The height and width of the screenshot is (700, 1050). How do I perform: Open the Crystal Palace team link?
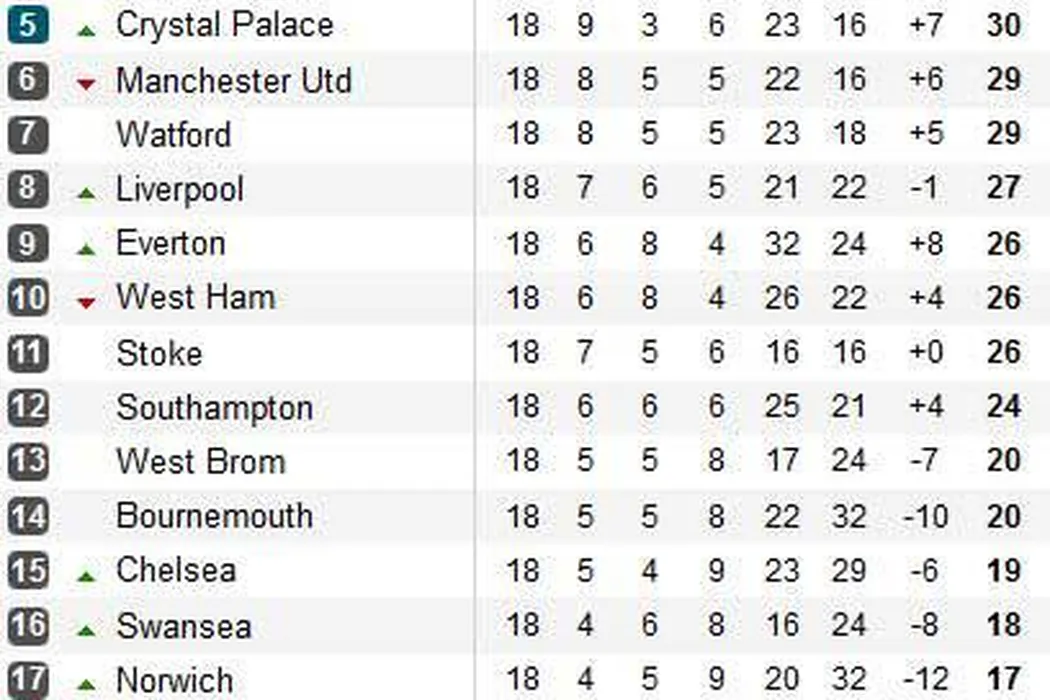coord(224,25)
